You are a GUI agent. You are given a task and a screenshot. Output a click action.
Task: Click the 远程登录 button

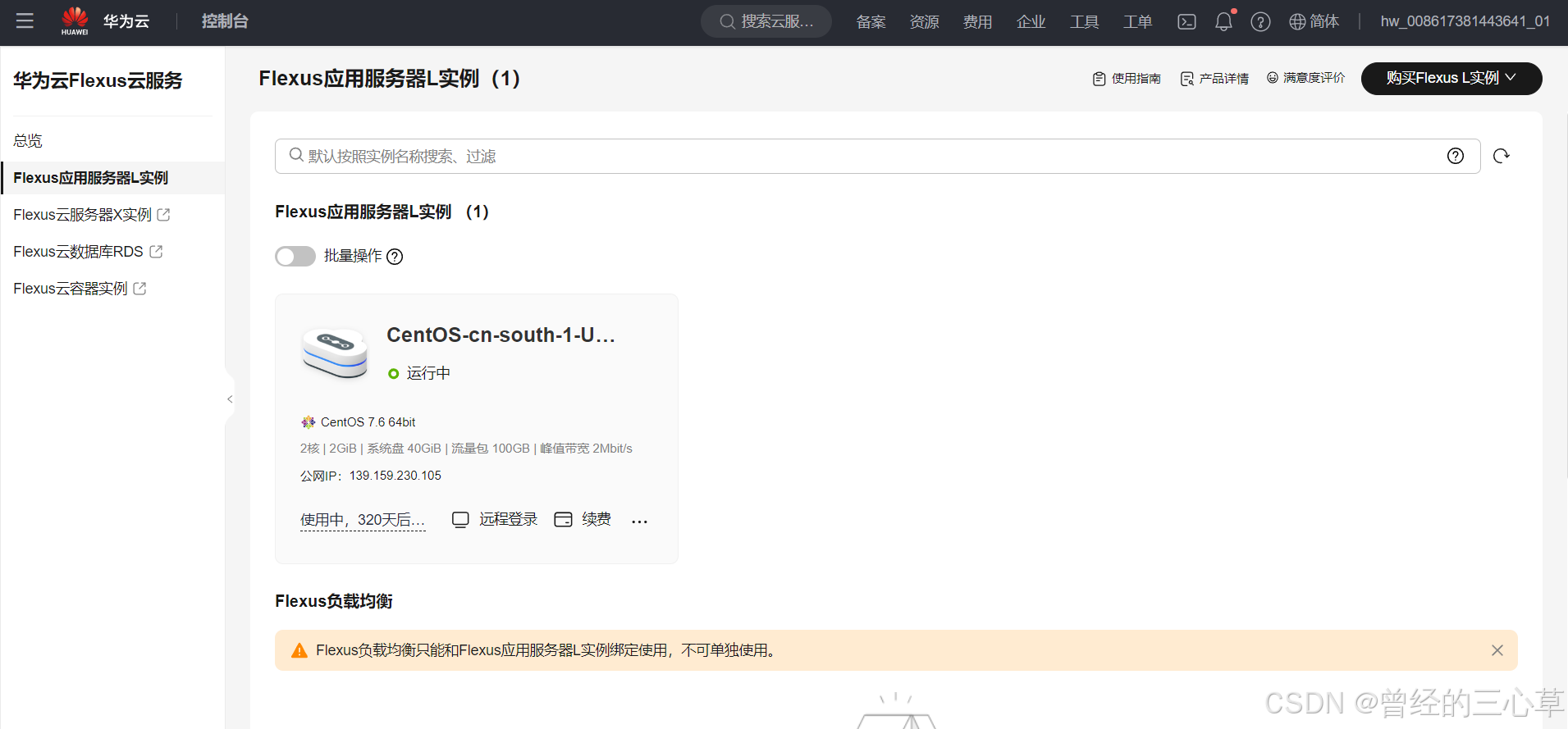tap(508, 519)
